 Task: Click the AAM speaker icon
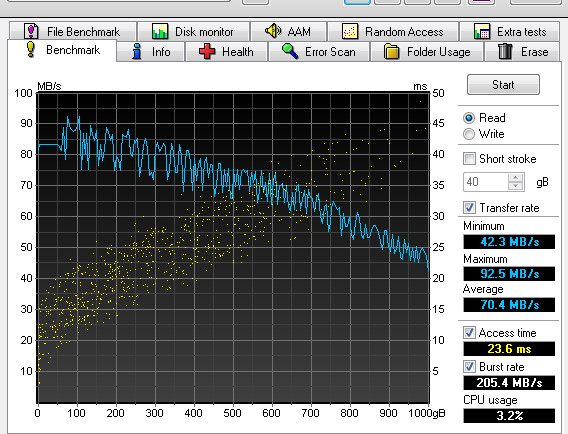(273, 31)
